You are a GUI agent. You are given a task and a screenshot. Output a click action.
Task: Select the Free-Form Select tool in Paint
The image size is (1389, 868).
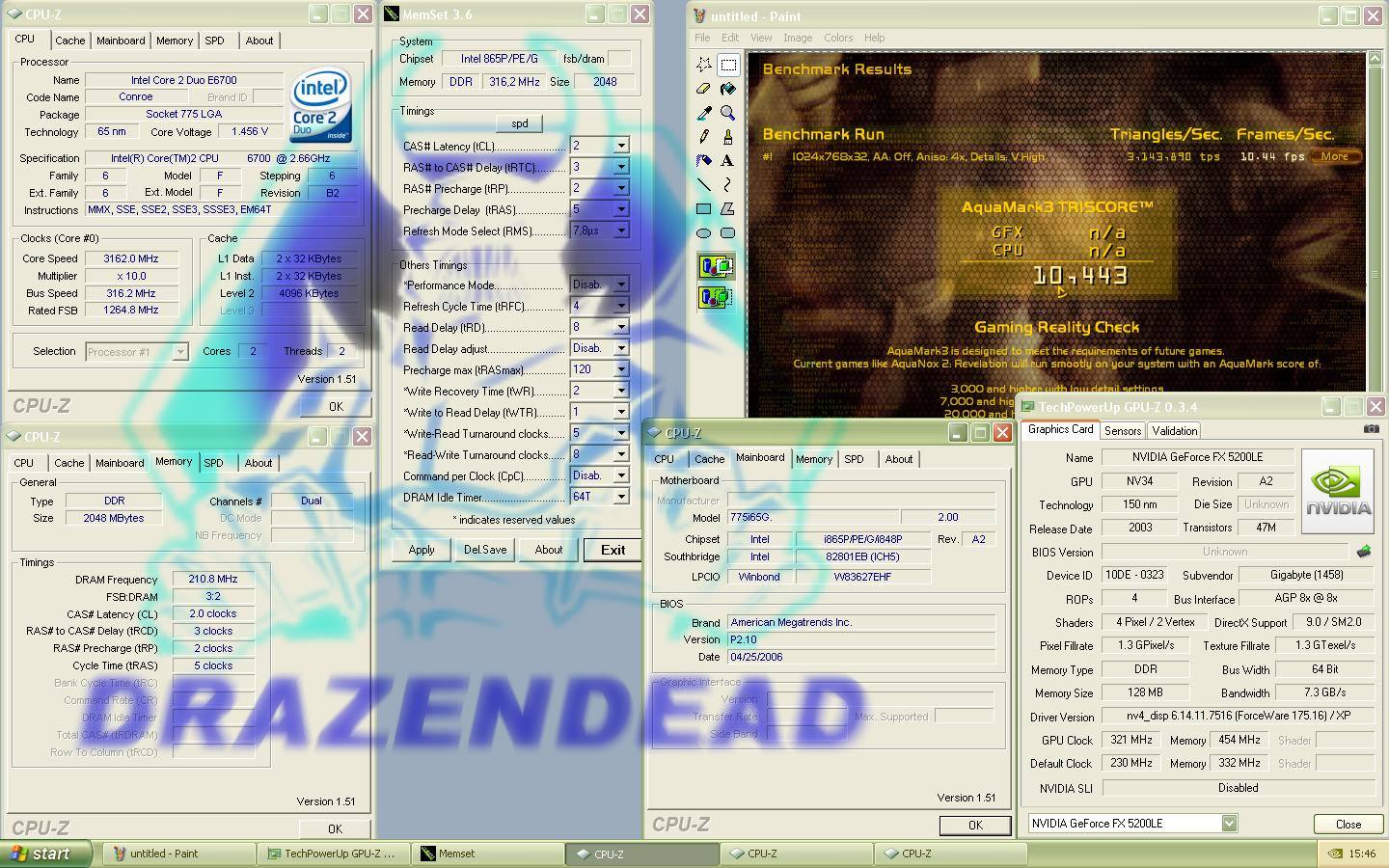(704, 65)
